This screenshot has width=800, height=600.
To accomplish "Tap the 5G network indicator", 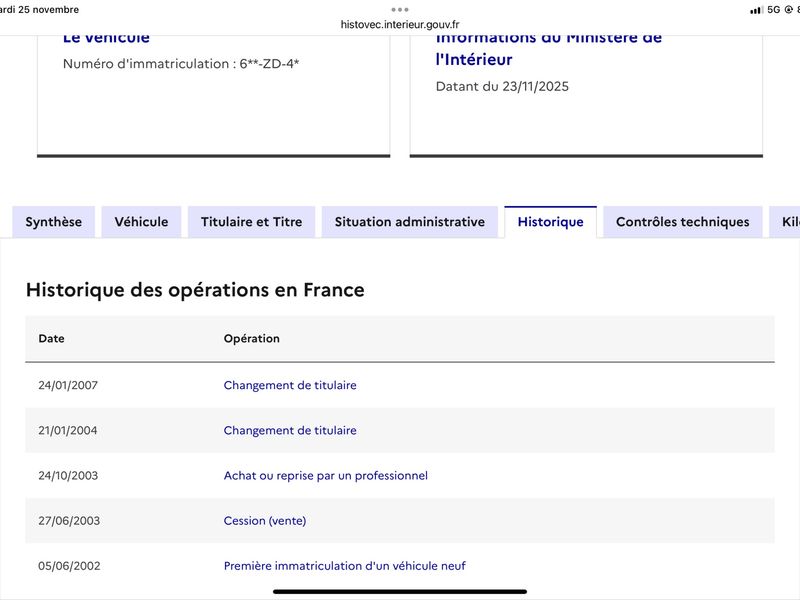I will pyautogui.click(x=773, y=10).
